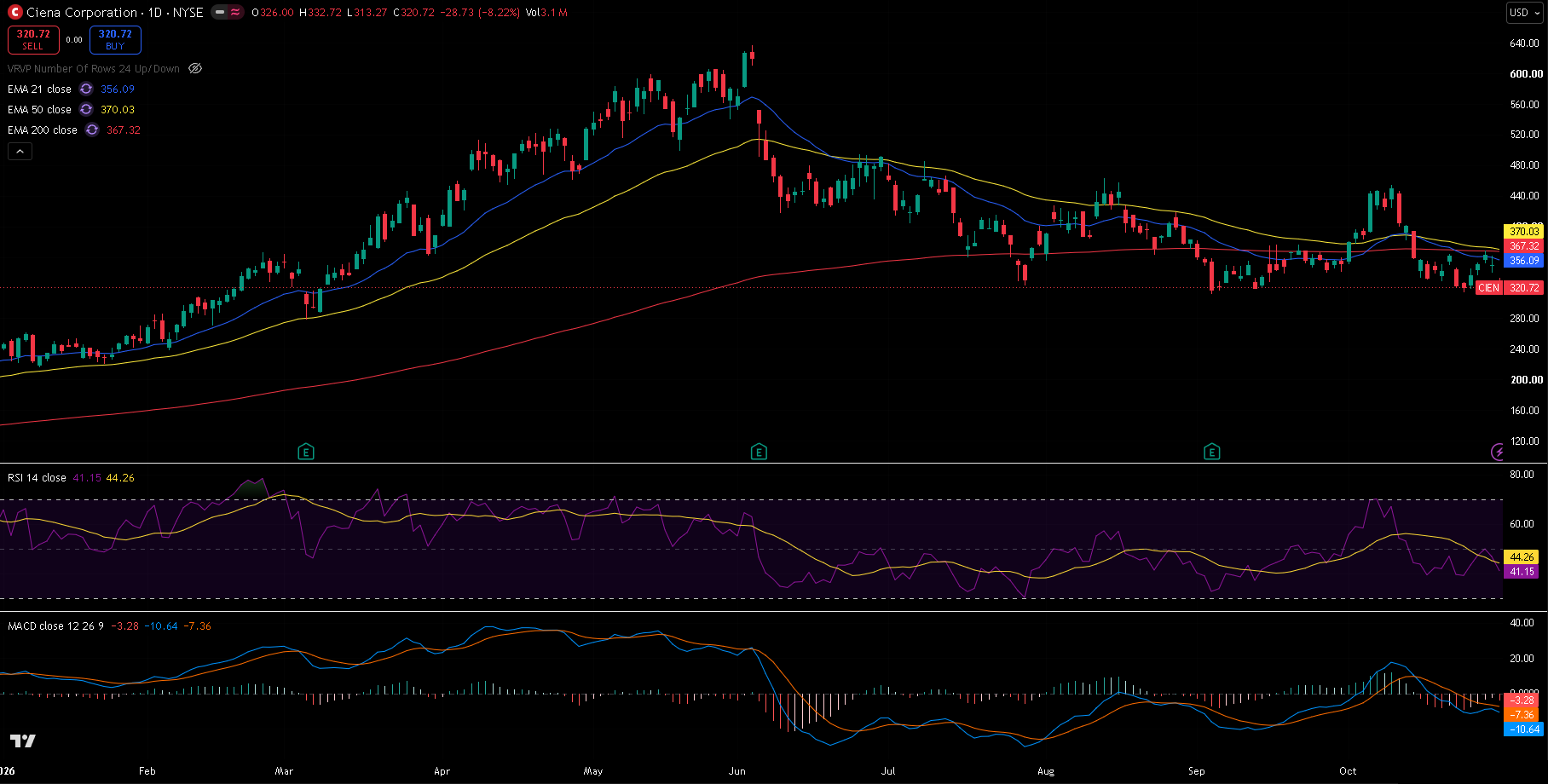
Task: Select the EMA 50 close legend label
Action: 39,109
